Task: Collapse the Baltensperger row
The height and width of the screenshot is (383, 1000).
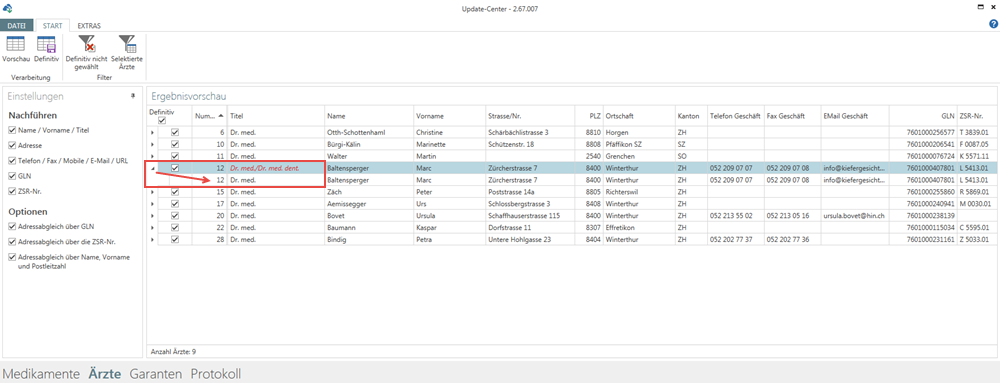Action: pos(152,168)
